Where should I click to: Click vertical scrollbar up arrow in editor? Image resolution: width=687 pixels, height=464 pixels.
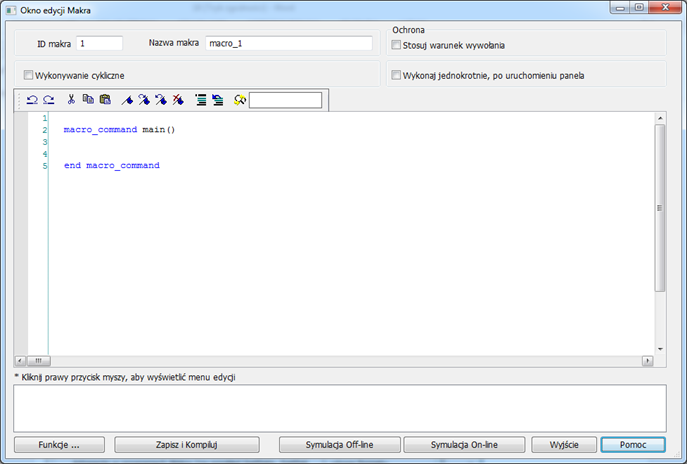660,118
